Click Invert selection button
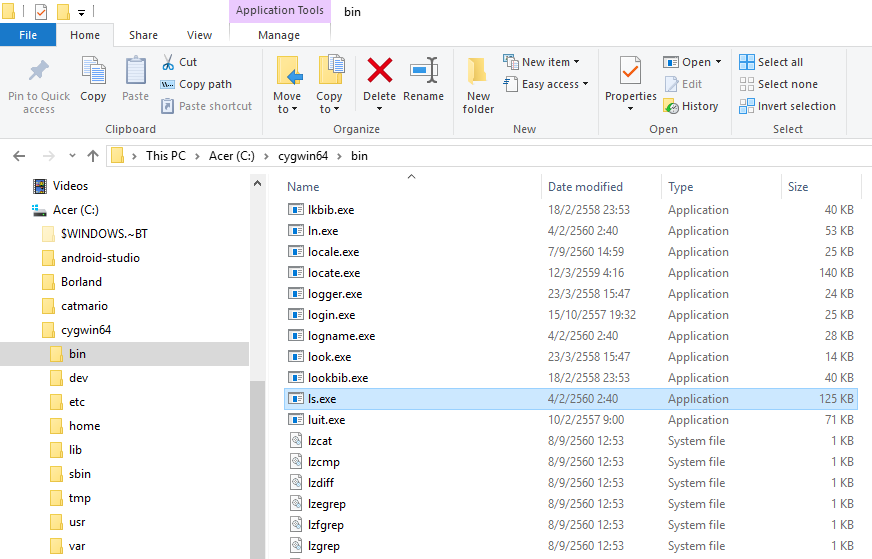This screenshot has width=872, height=559. 747,106
